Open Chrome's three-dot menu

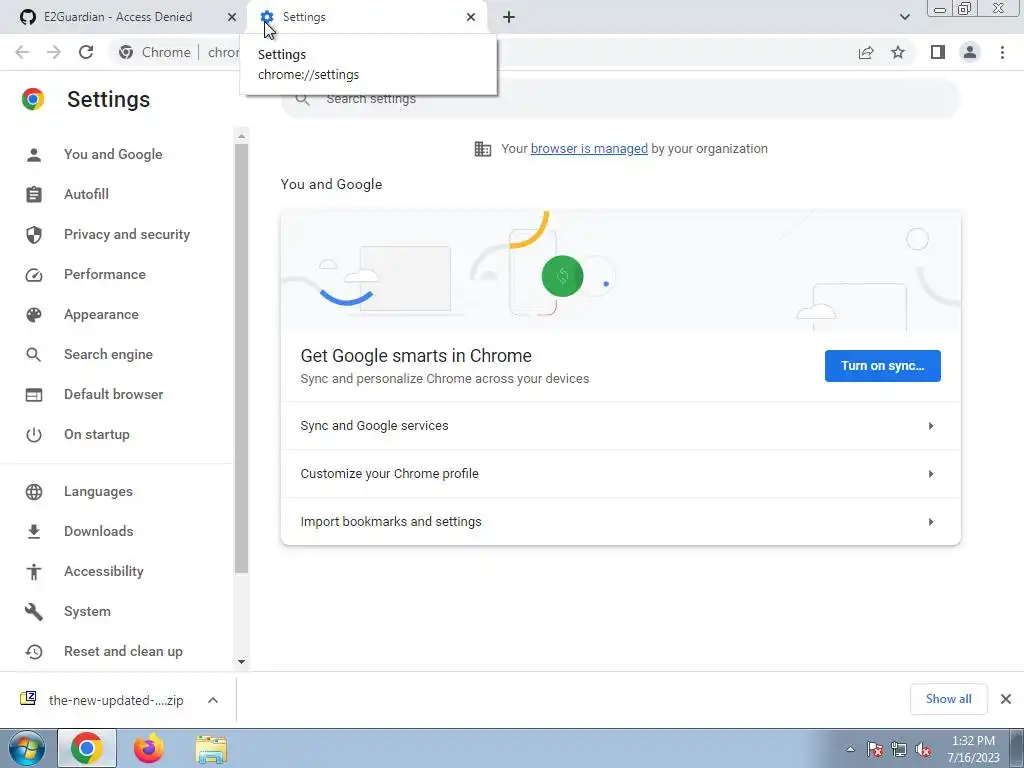point(1002,52)
